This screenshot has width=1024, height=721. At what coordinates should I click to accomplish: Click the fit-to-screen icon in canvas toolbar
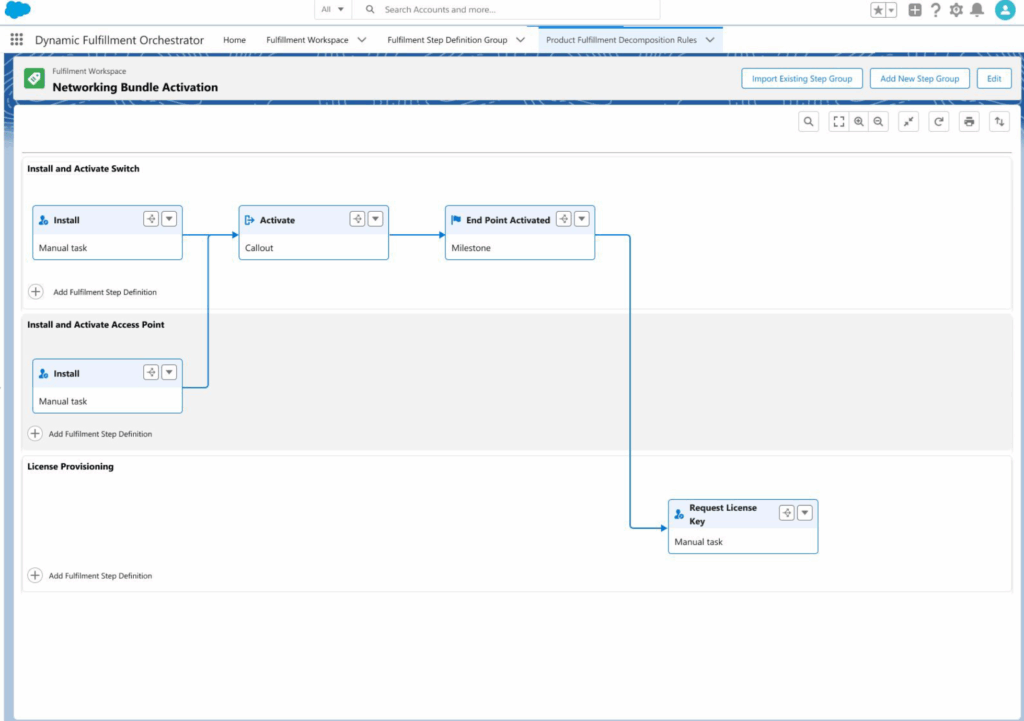[x=839, y=122]
